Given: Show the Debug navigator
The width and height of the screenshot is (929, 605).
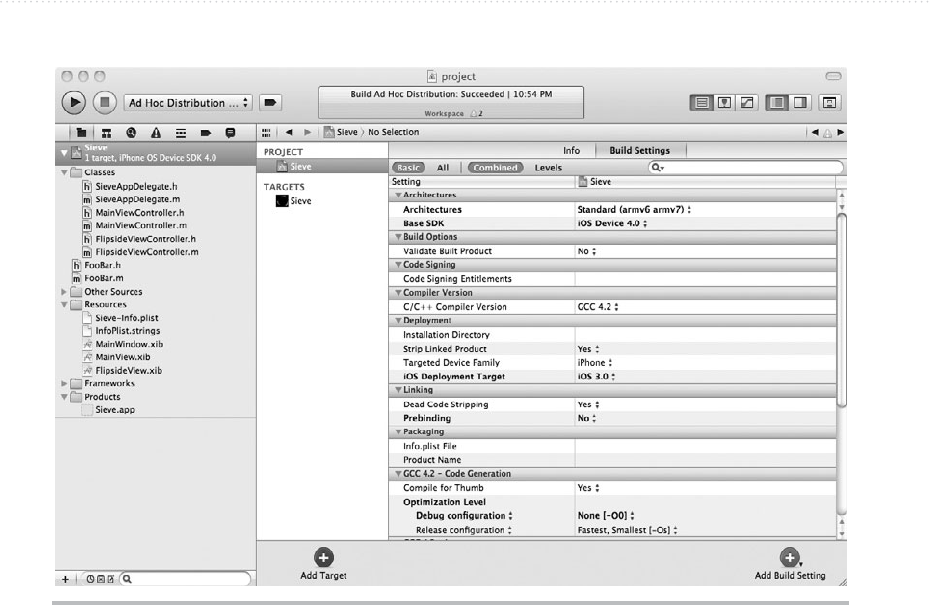Looking at the screenshot, I should coord(181,133).
